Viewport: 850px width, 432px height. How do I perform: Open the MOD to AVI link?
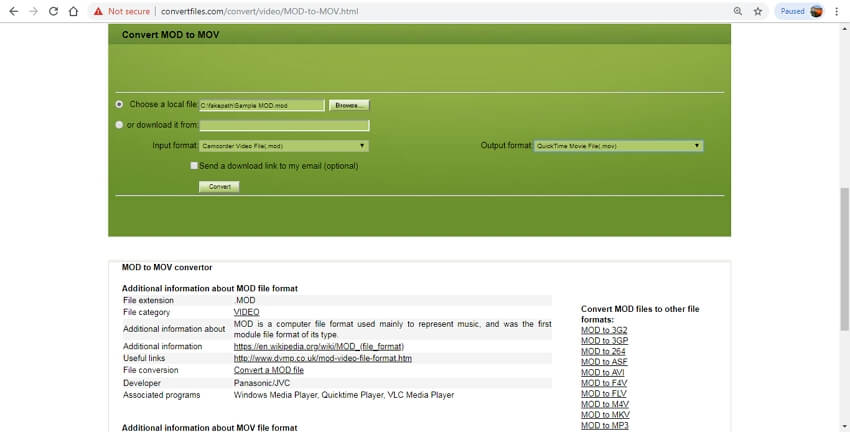pos(602,372)
